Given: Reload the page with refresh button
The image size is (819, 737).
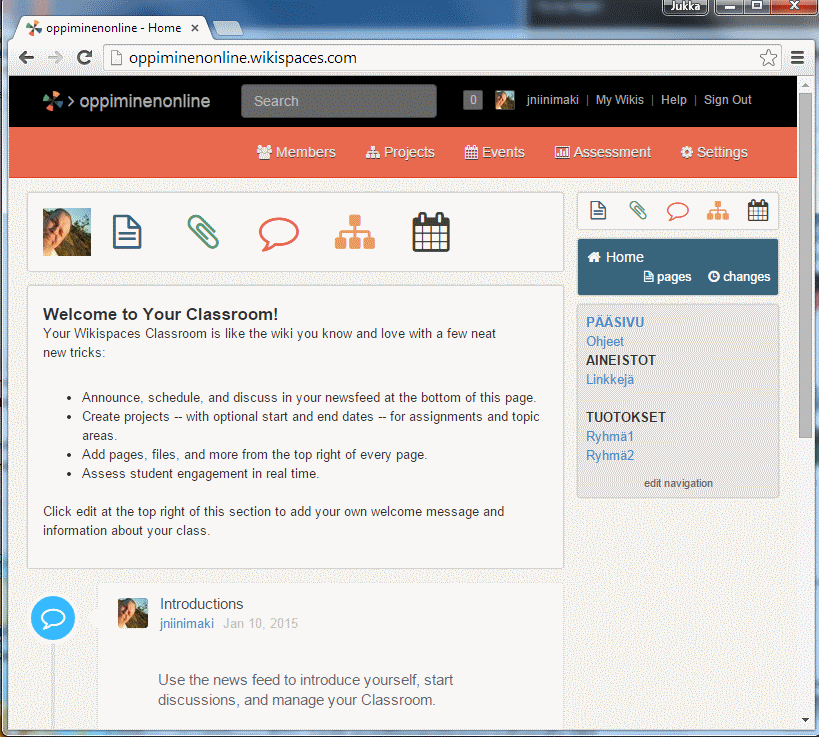Looking at the screenshot, I should coord(84,57).
